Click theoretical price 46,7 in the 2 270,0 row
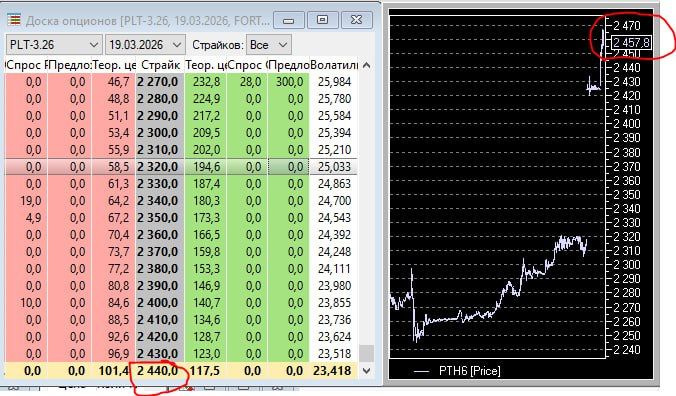The width and height of the screenshot is (676, 396). pos(119,82)
